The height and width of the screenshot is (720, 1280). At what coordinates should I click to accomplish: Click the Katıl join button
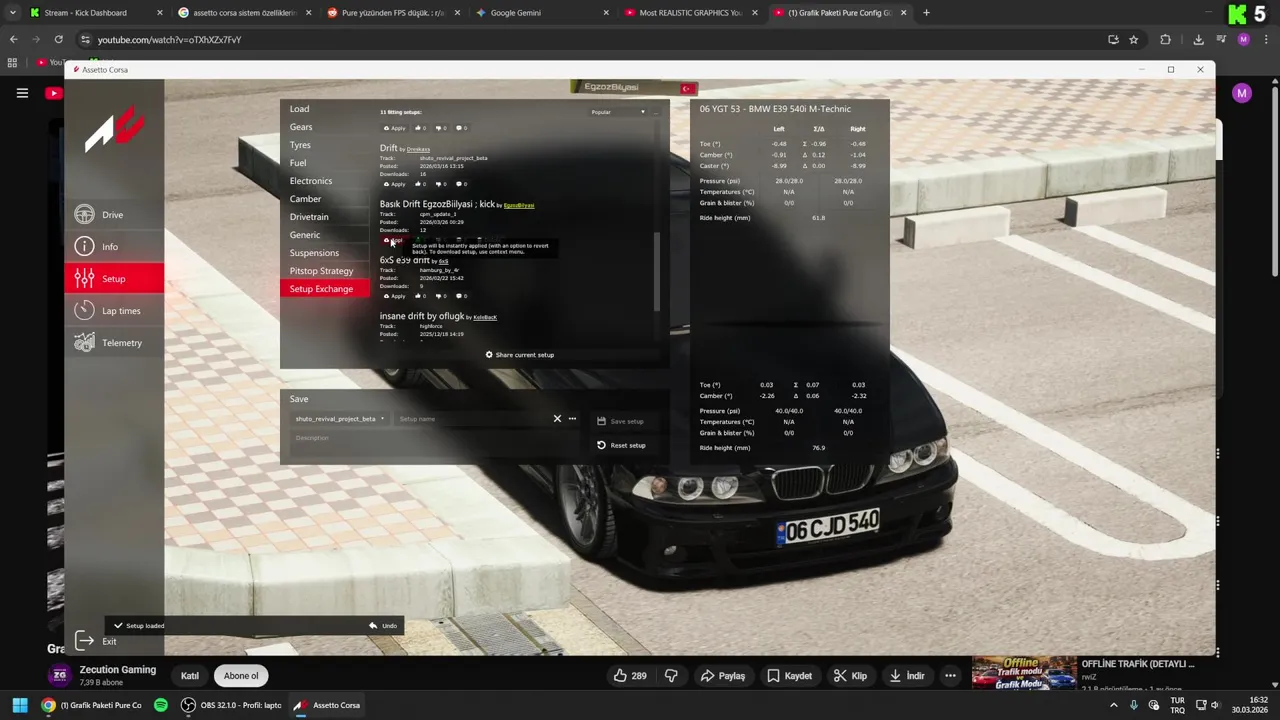click(x=190, y=676)
